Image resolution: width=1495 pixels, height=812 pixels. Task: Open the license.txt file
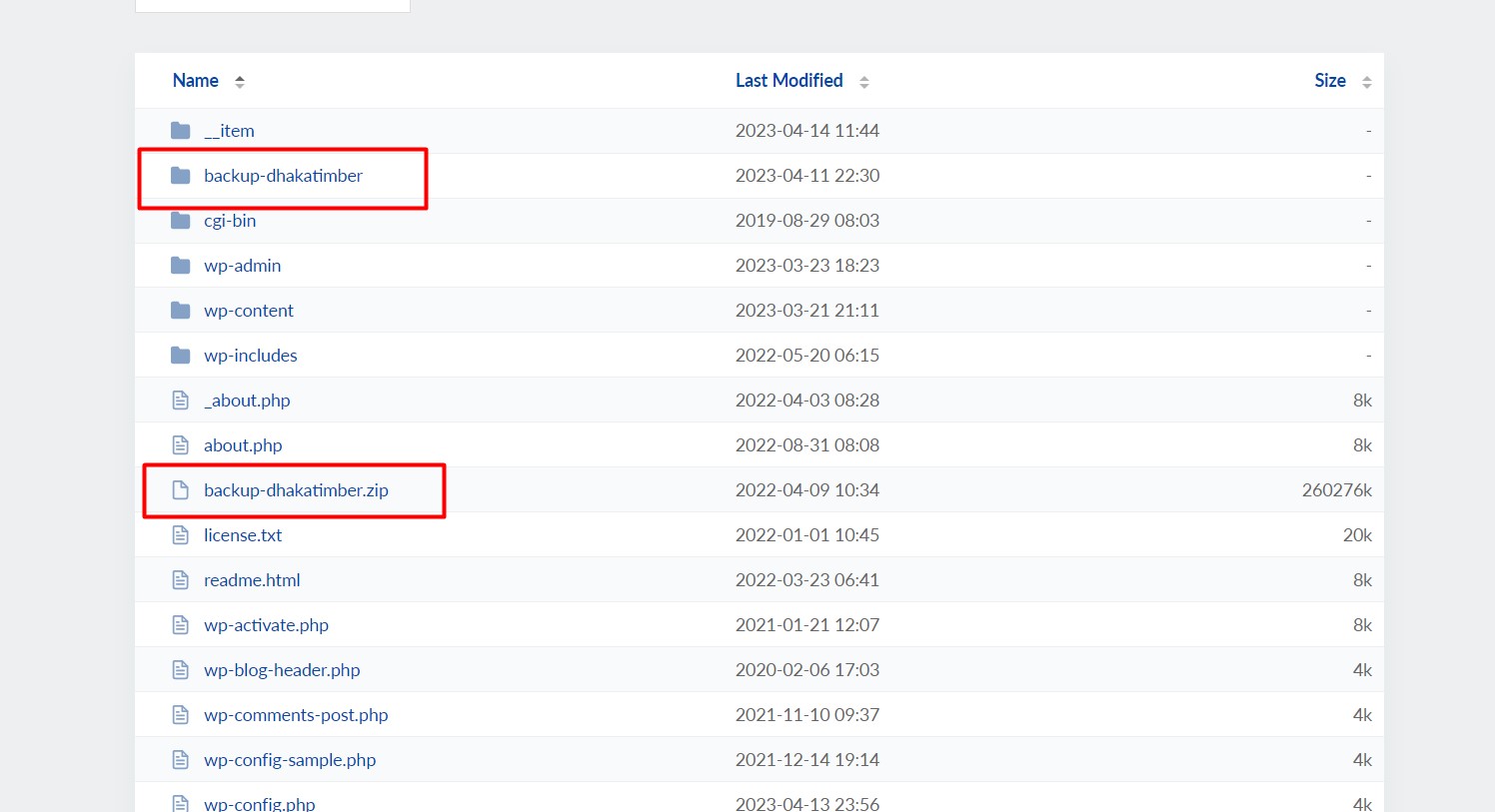pyautogui.click(x=243, y=535)
